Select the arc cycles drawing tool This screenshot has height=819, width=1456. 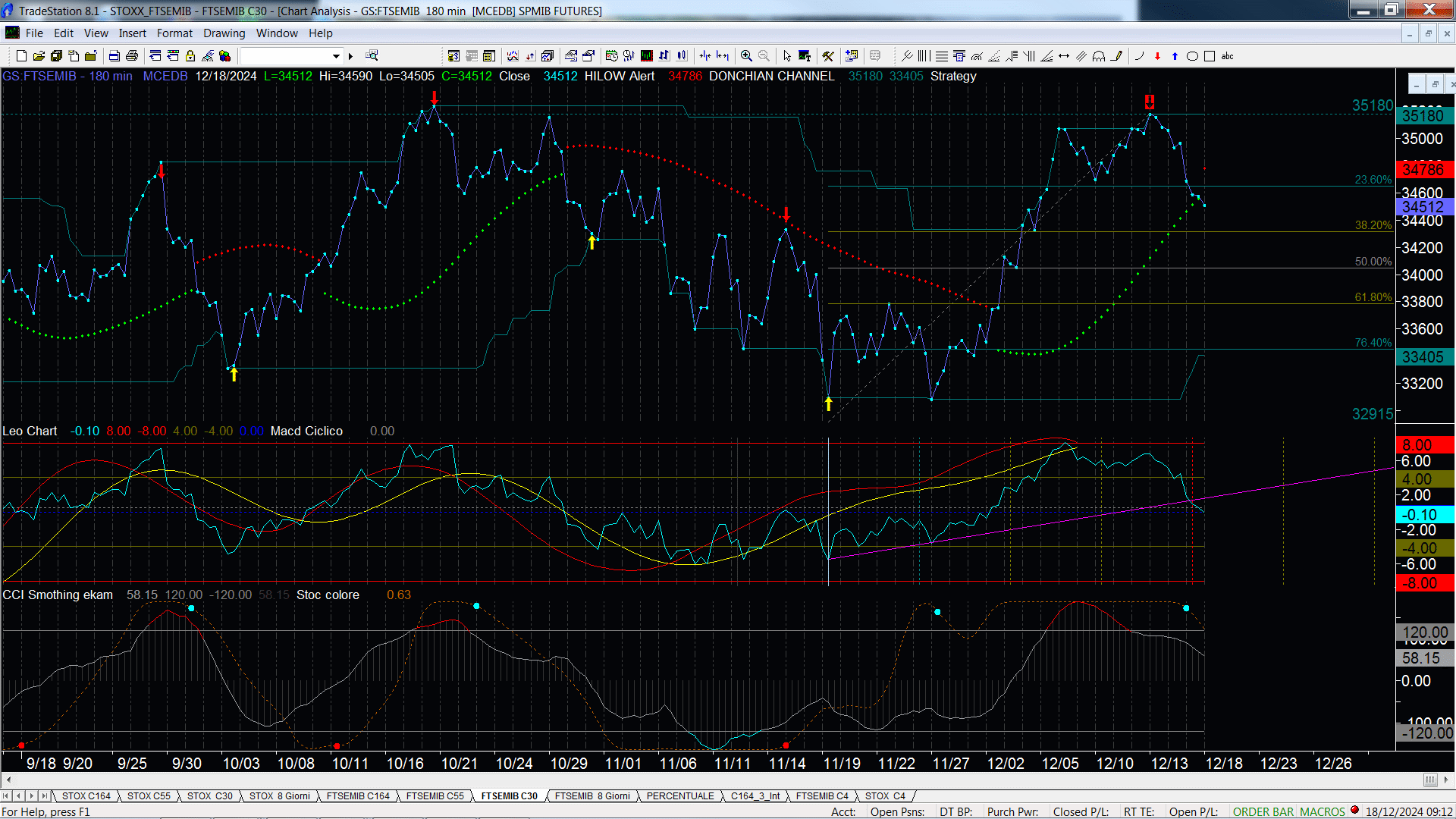point(1099,55)
